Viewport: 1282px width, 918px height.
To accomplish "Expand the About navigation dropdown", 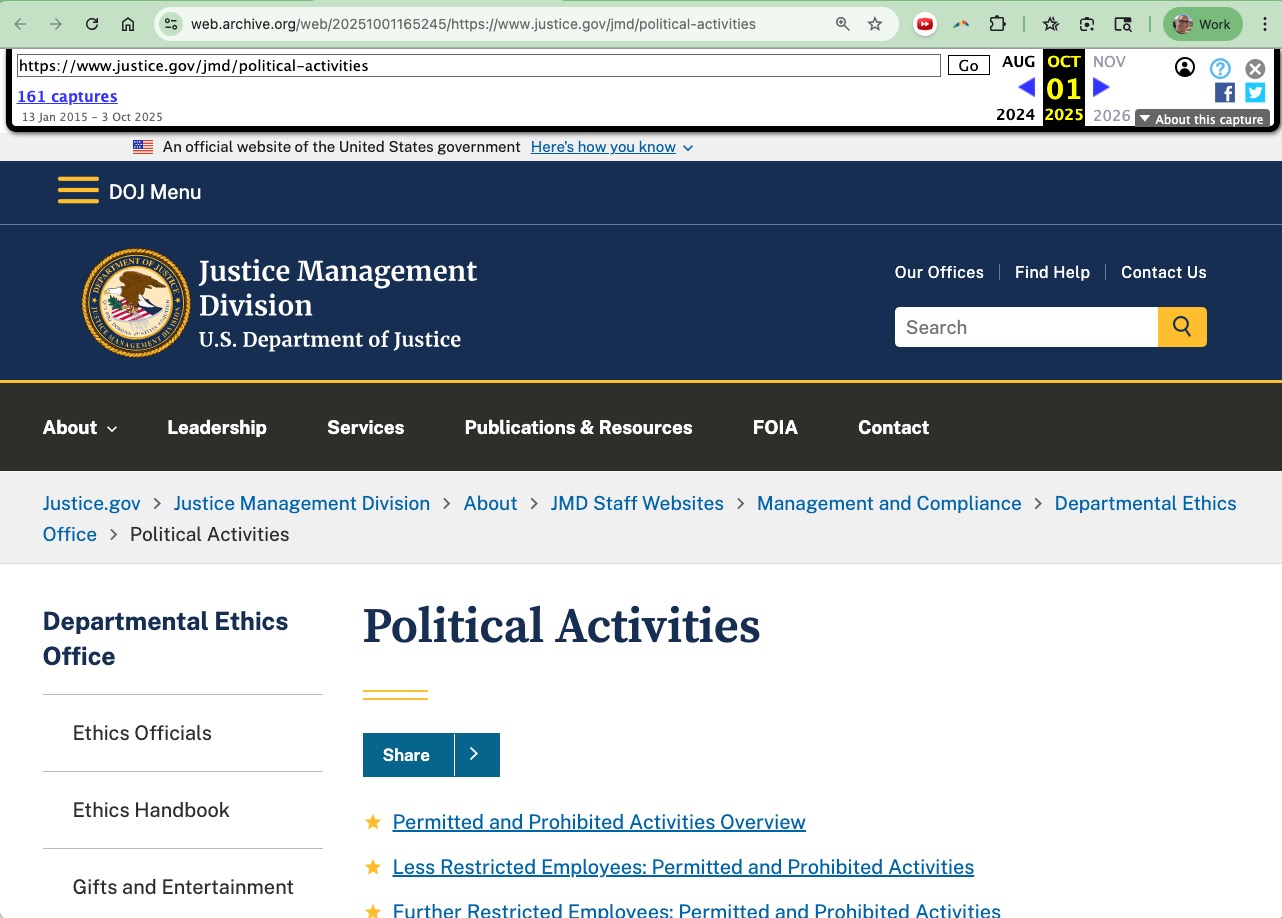I will tap(80, 427).
